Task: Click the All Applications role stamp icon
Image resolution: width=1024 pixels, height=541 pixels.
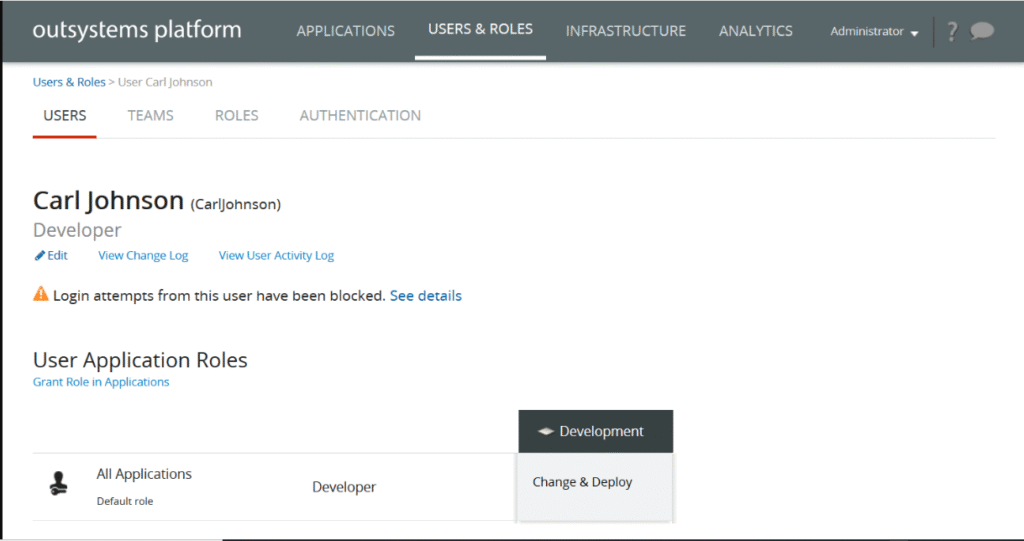Action: (x=59, y=485)
